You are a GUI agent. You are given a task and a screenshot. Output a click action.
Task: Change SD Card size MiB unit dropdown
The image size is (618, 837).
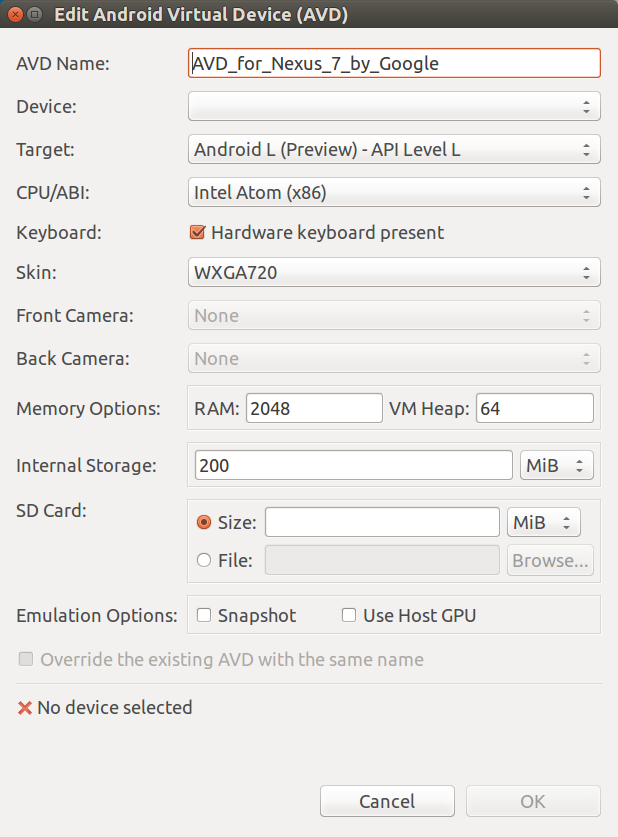(544, 522)
